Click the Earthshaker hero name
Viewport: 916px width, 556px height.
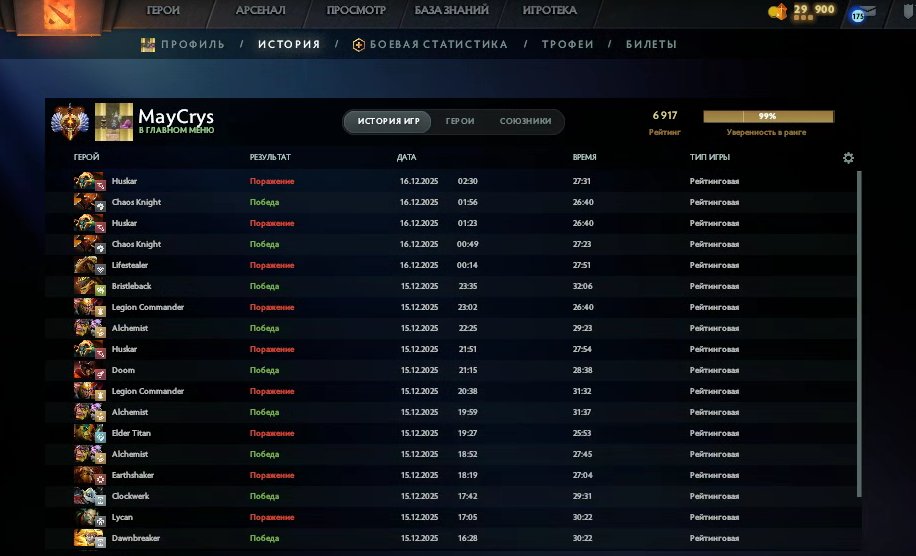[x=133, y=475]
